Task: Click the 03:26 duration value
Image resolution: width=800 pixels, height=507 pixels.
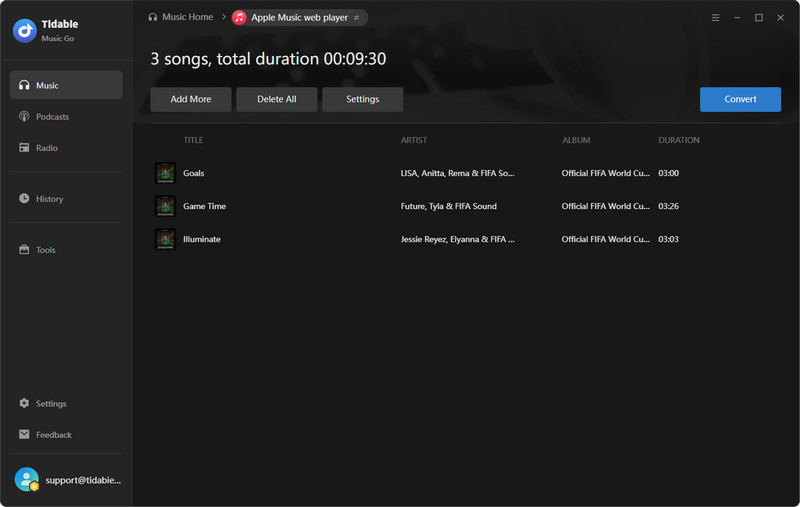Action: (x=668, y=206)
